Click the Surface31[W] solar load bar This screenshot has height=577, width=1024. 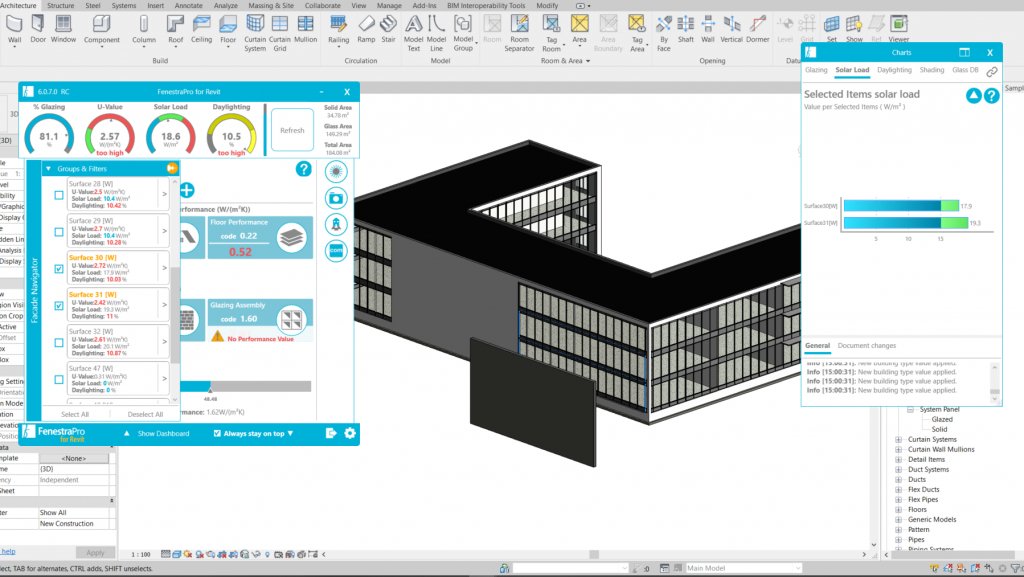pos(905,223)
